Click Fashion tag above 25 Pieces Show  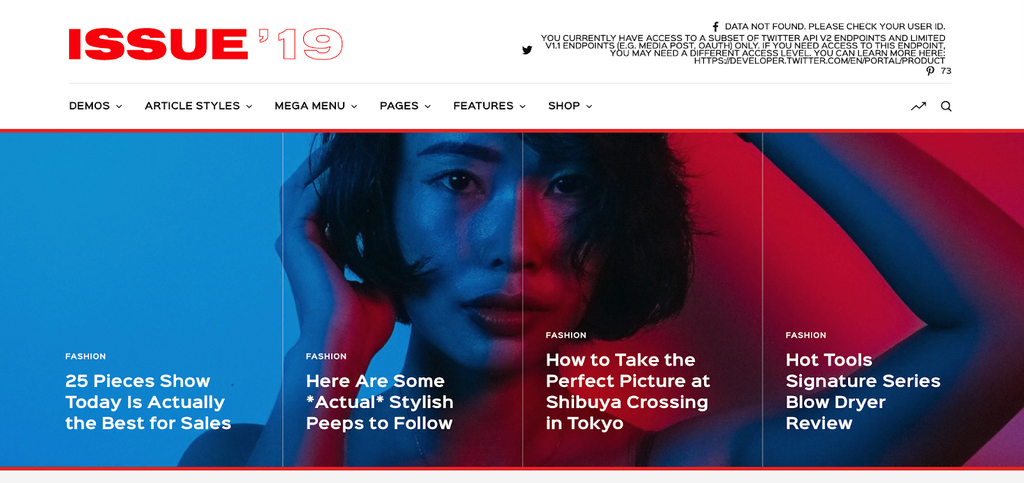86,356
